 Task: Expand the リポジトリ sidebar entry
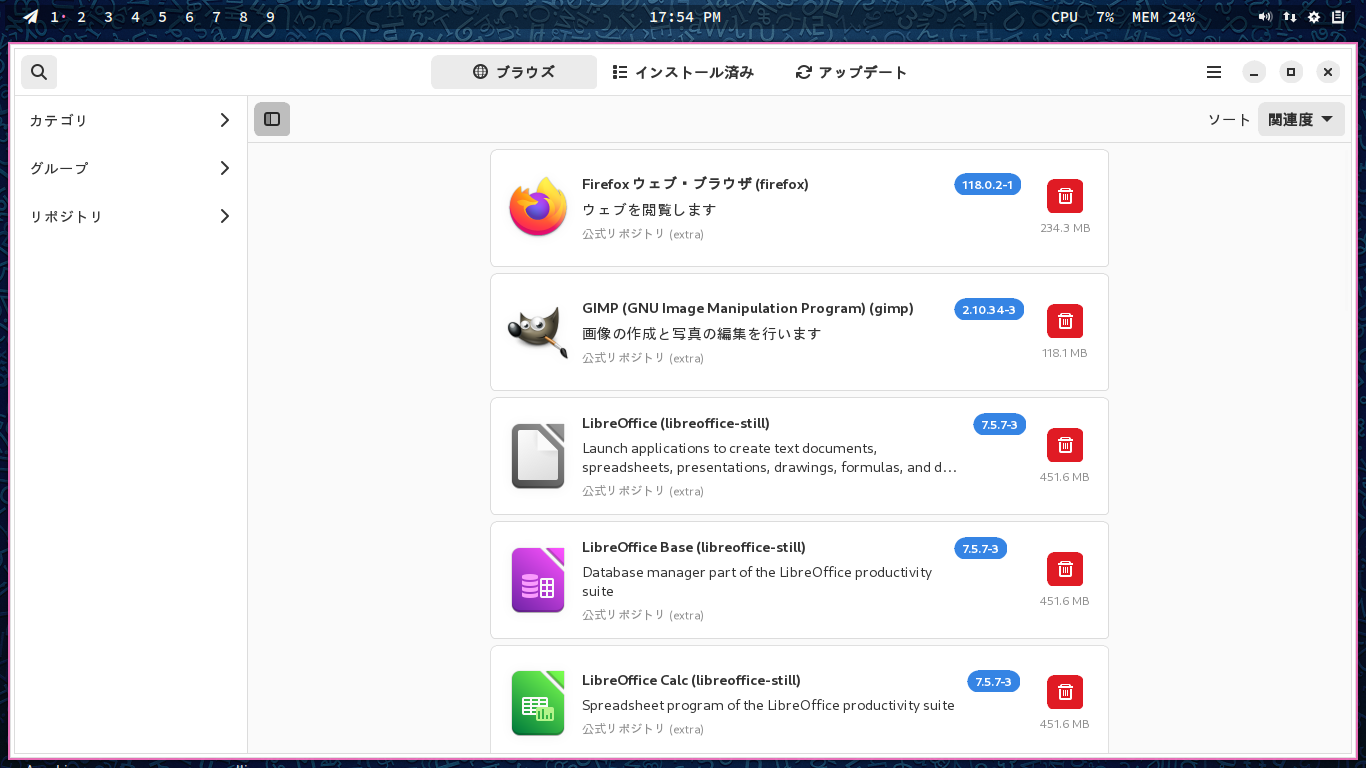131,216
